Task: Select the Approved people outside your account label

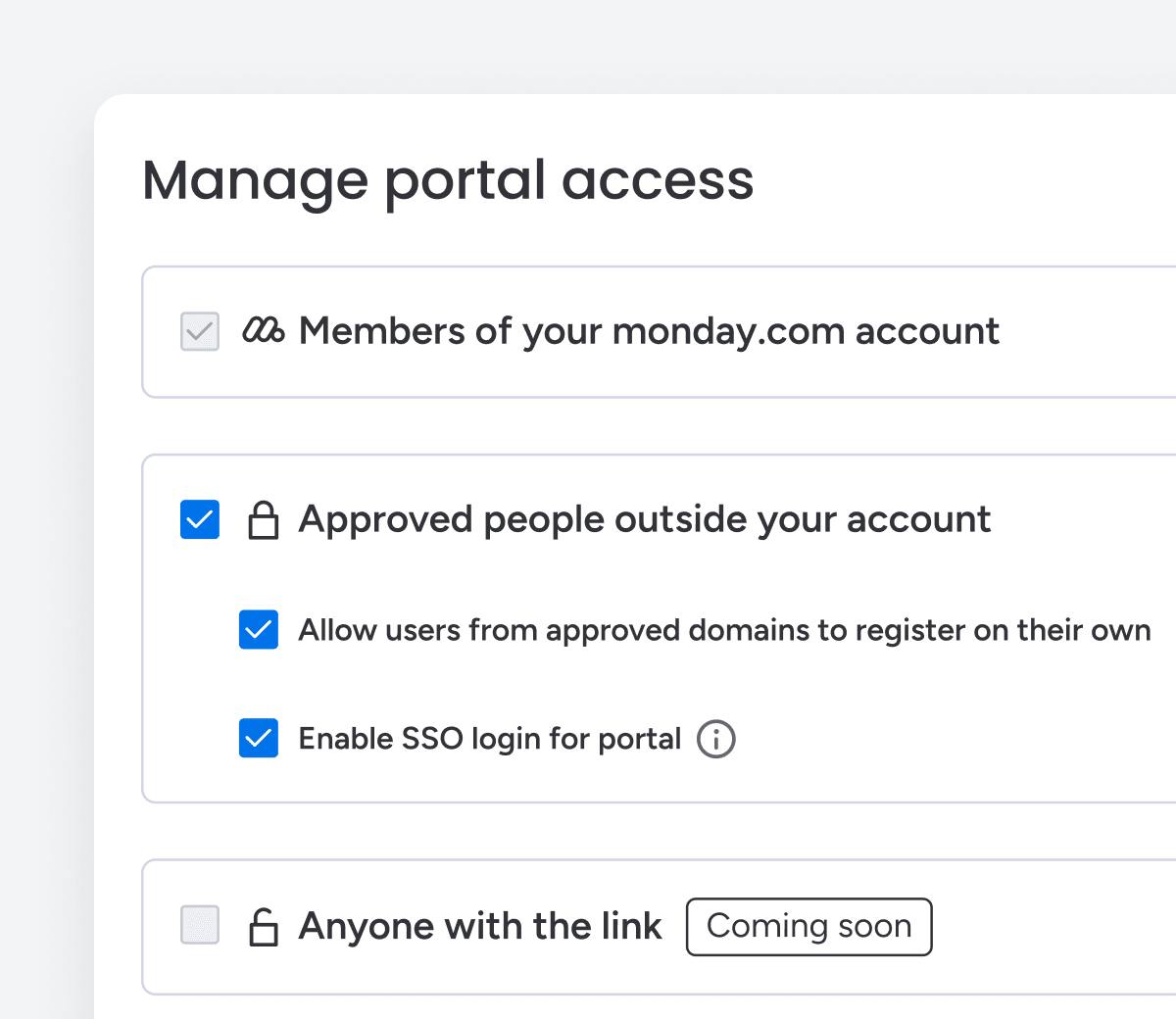Action: [x=645, y=520]
